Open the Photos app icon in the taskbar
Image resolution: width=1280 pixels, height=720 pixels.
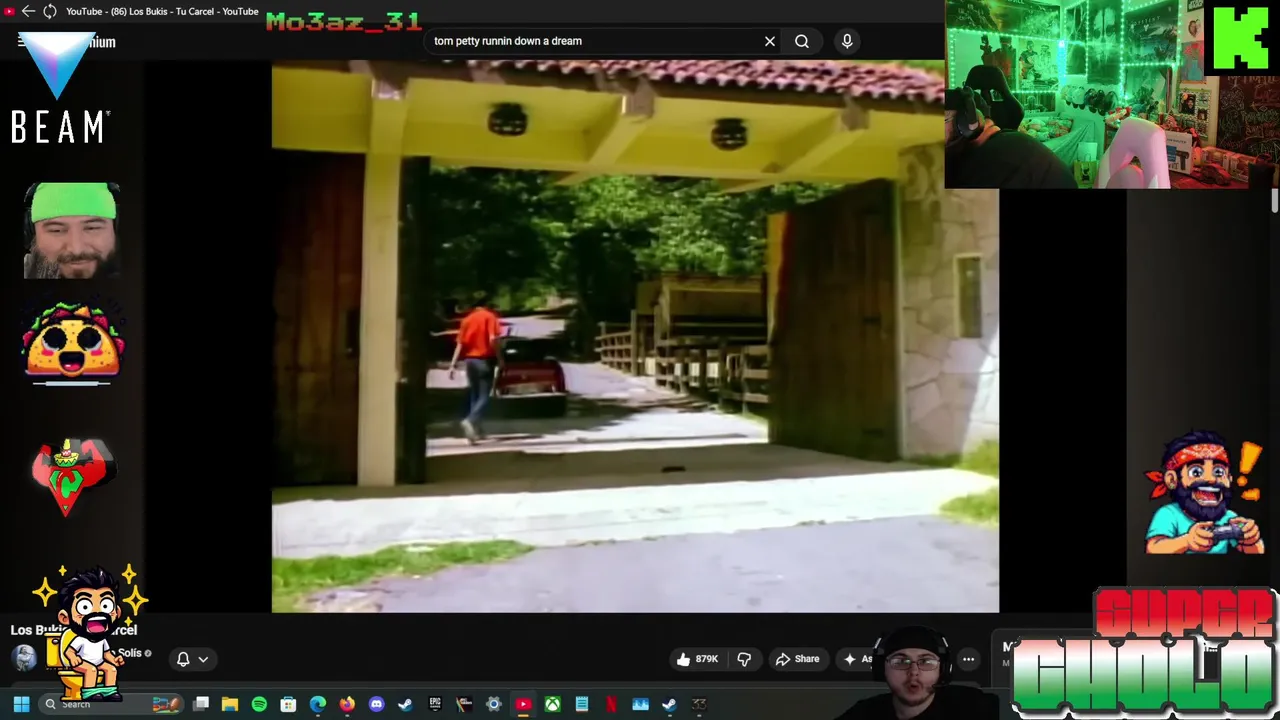point(640,704)
